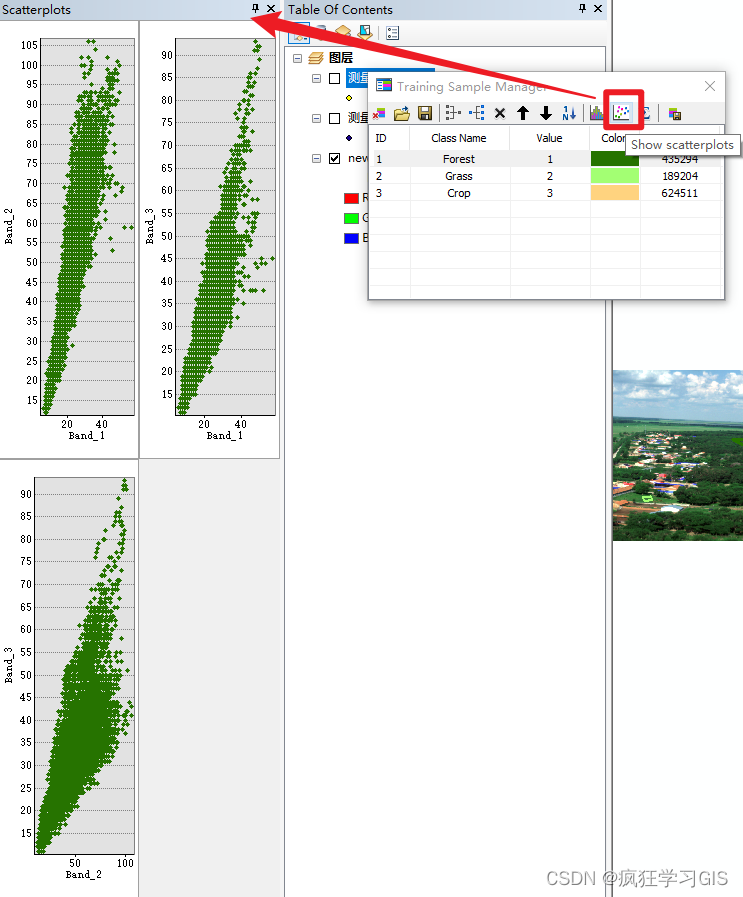
Task: Collapse the 图层 data frame node
Action: click(x=297, y=58)
